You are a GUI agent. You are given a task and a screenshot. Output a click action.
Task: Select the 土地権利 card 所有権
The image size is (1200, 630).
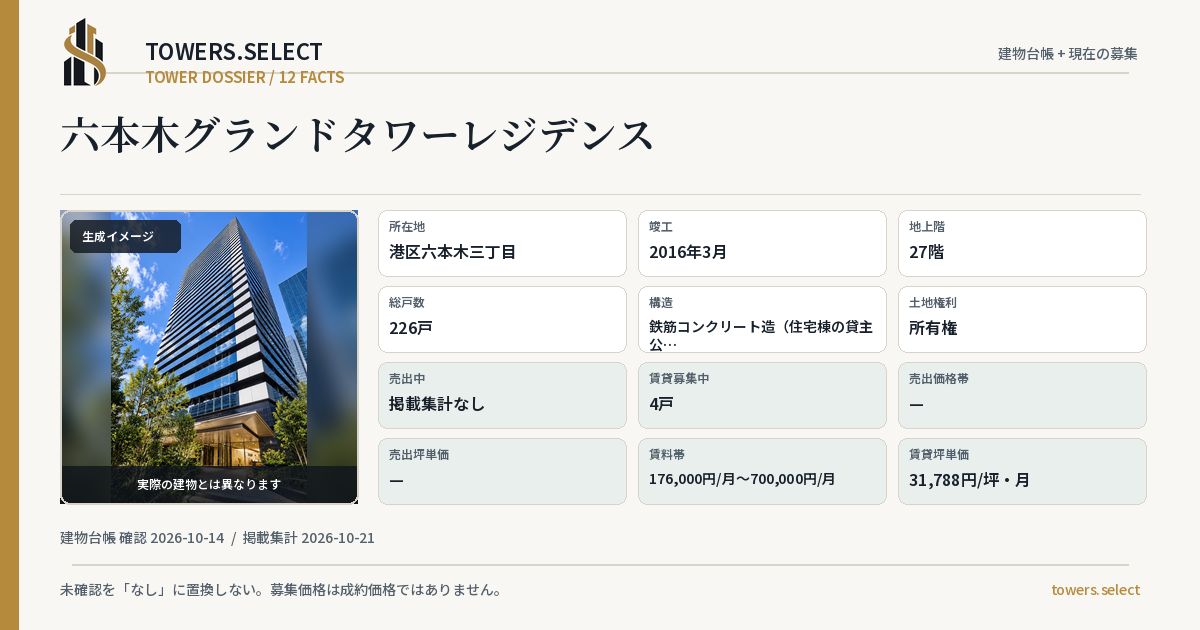point(1022,319)
